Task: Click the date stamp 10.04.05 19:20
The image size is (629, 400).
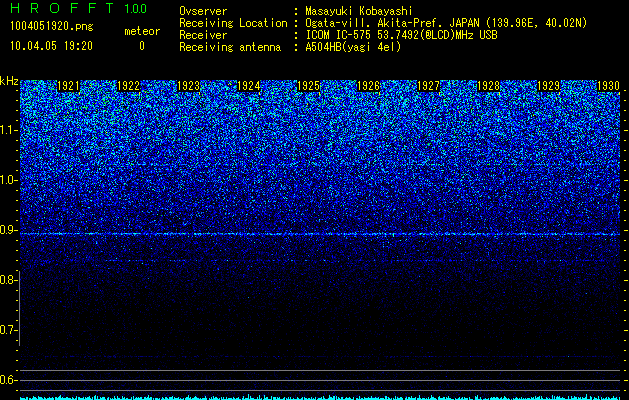Action: click(x=51, y=46)
